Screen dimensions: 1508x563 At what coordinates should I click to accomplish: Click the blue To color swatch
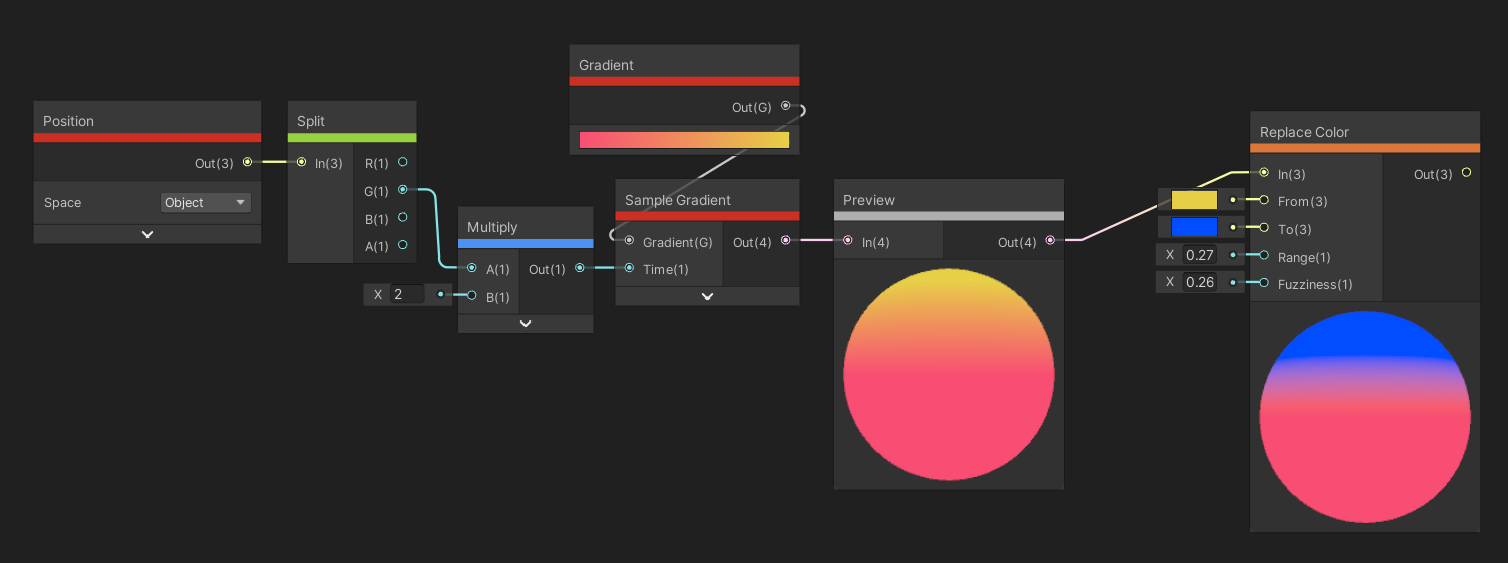tap(1194, 227)
